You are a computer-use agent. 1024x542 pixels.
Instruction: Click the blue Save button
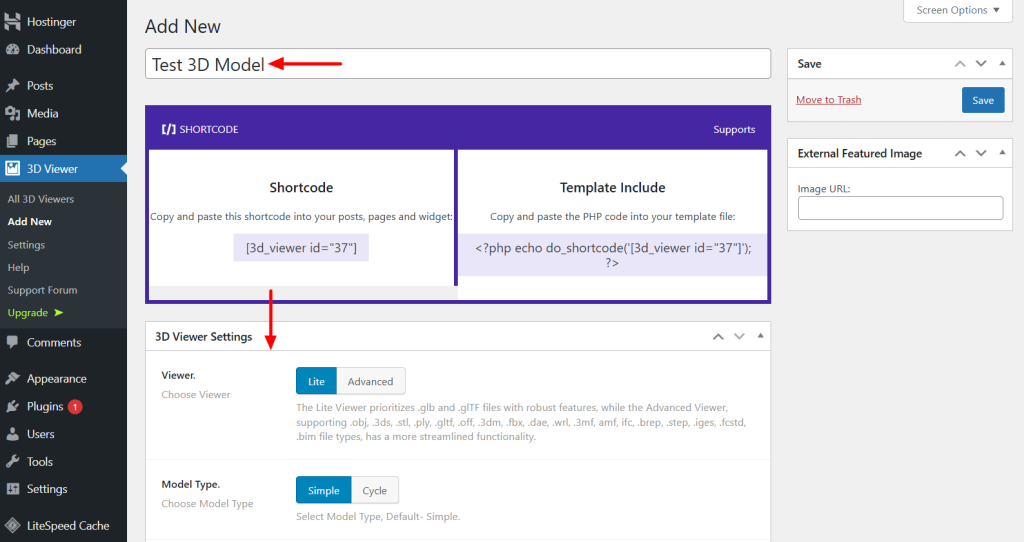[x=983, y=100]
